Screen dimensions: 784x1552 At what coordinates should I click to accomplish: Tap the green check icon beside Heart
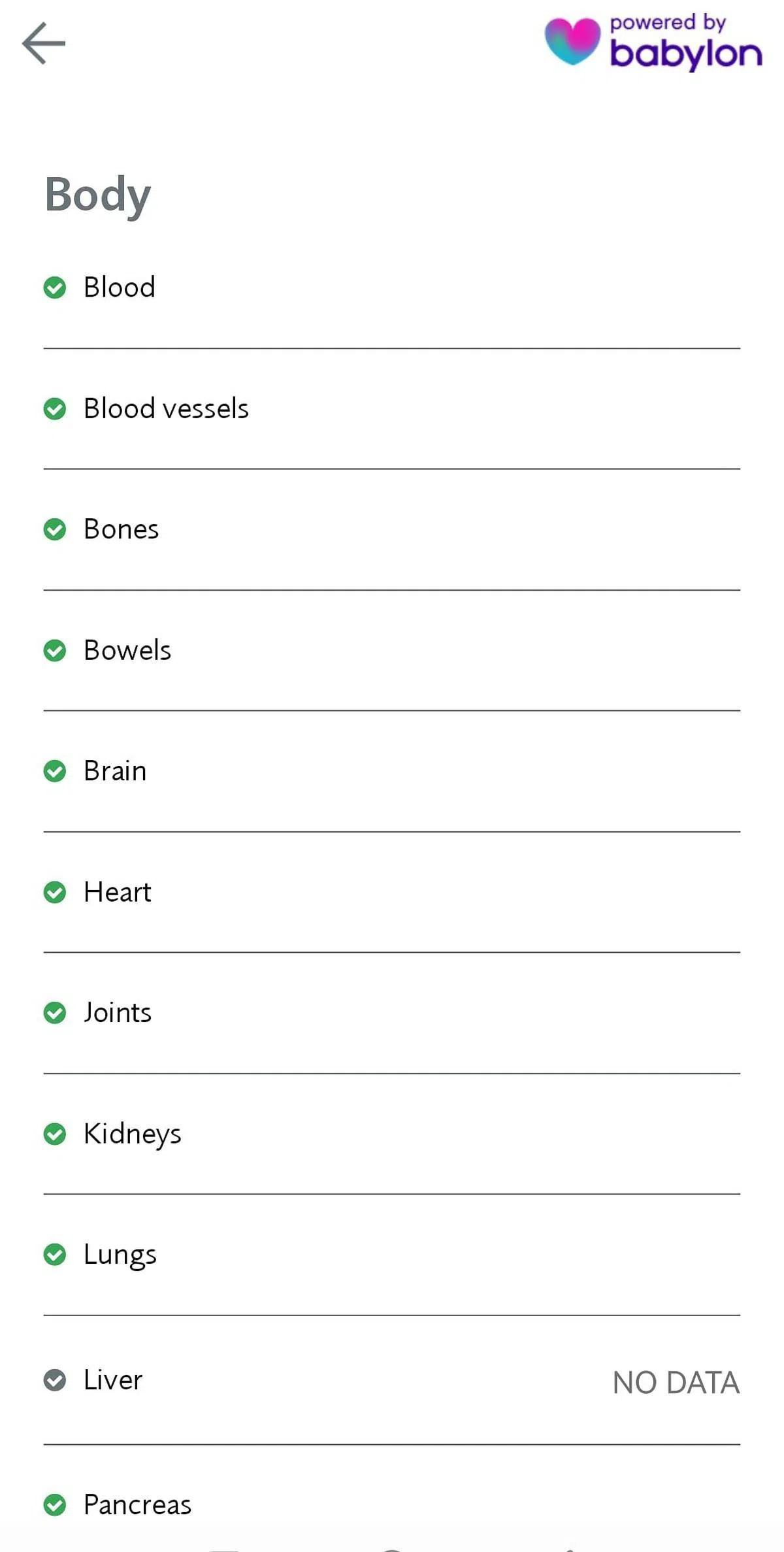tap(55, 892)
